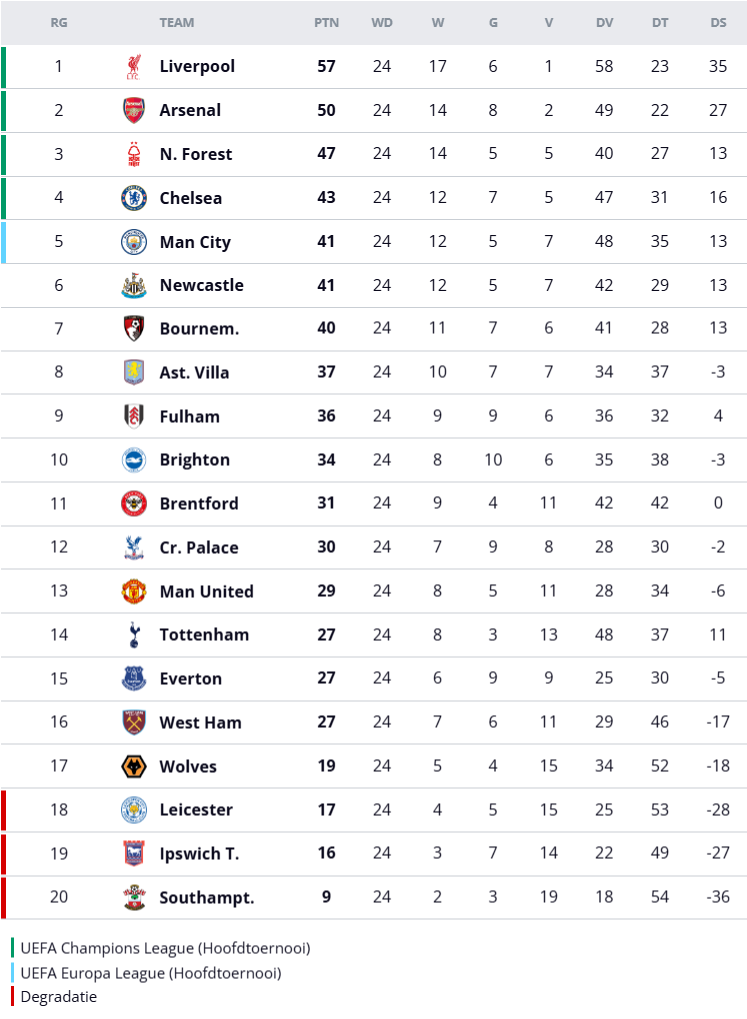Click the red Degradatie legend marker
The width and height of the screenshot is (747, 1019).
tap(13, 996)
